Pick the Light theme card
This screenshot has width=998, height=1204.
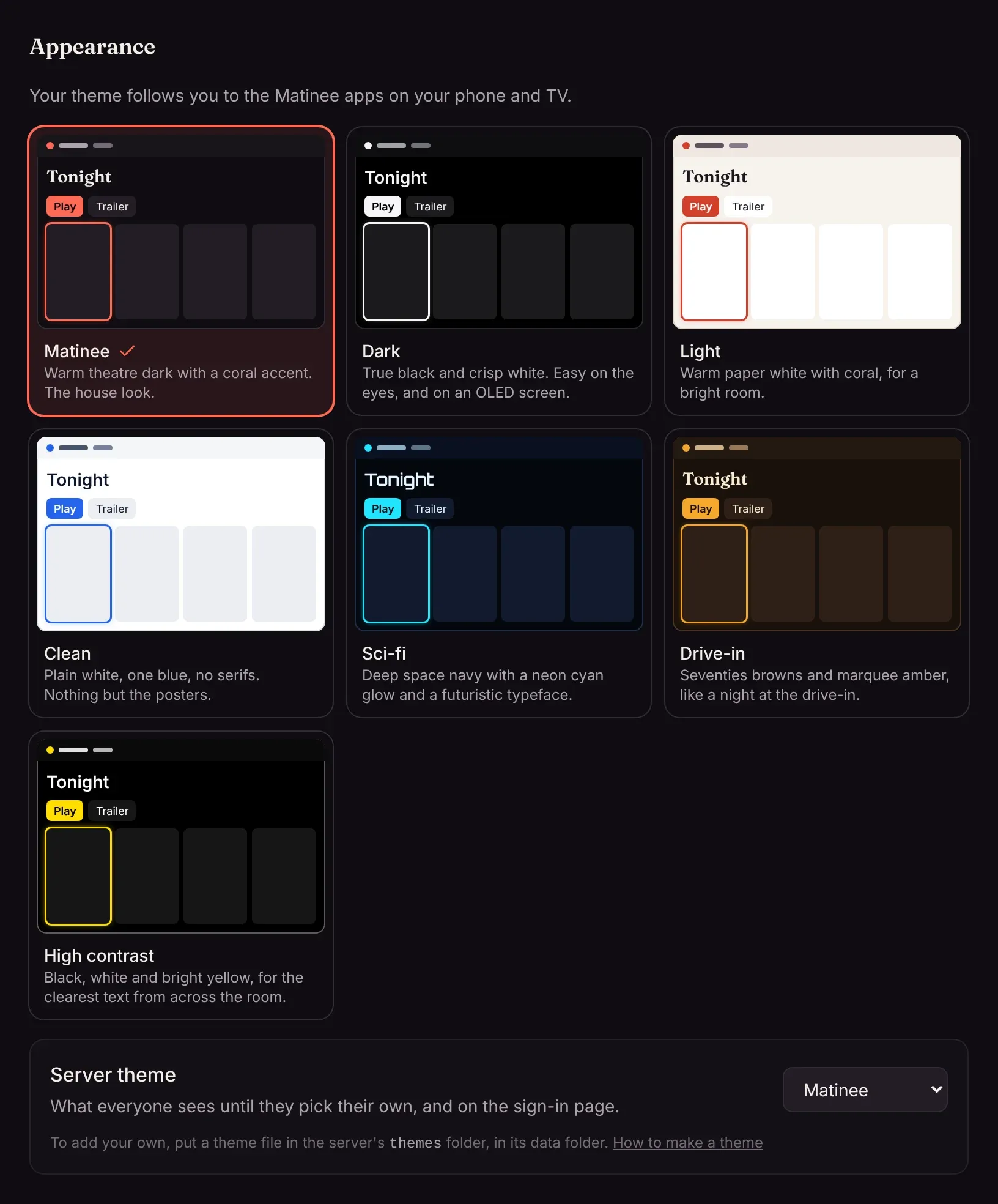(x=817, y=271)
